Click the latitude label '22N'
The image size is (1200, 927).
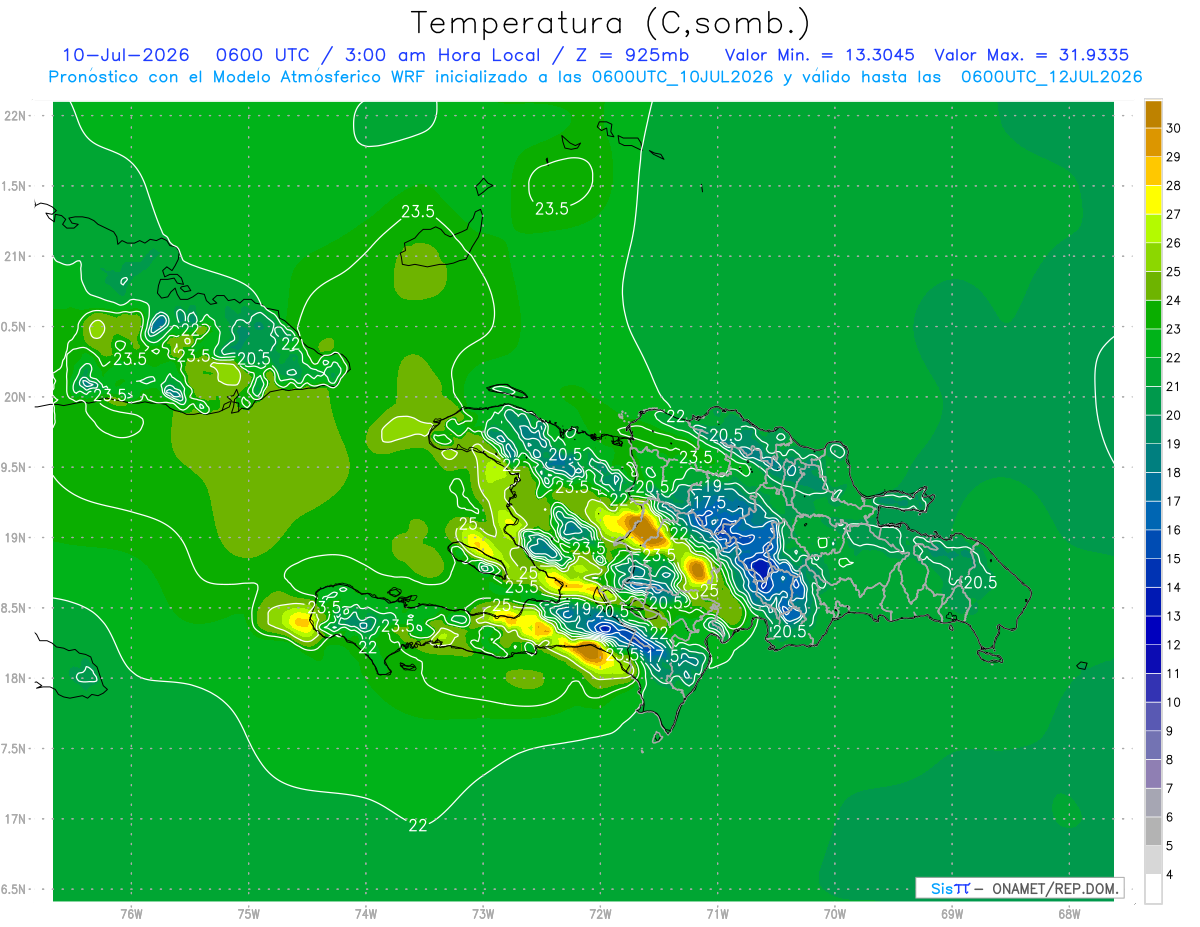tap(17, 115)
